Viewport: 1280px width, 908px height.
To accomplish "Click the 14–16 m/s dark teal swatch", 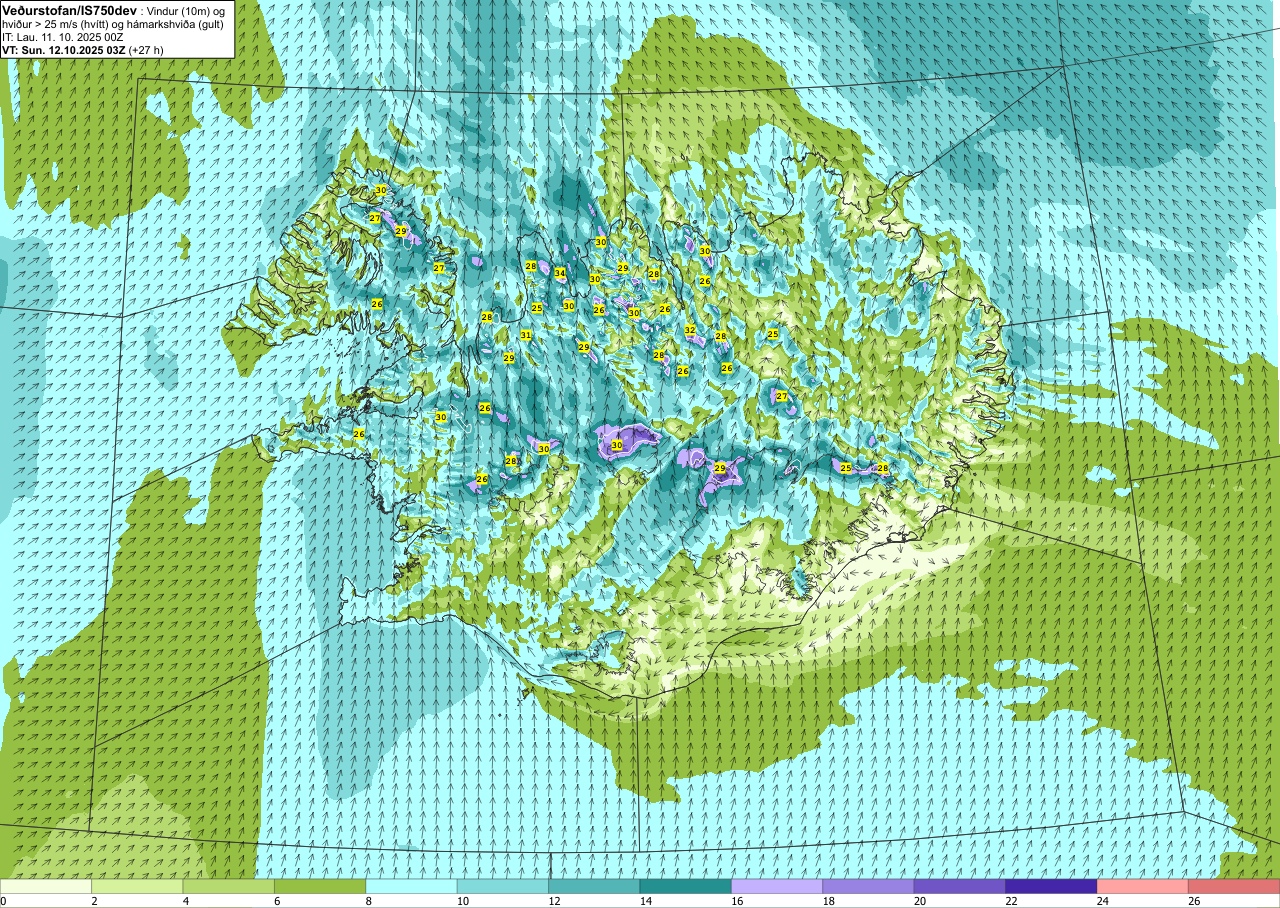I will click(686, 887).
